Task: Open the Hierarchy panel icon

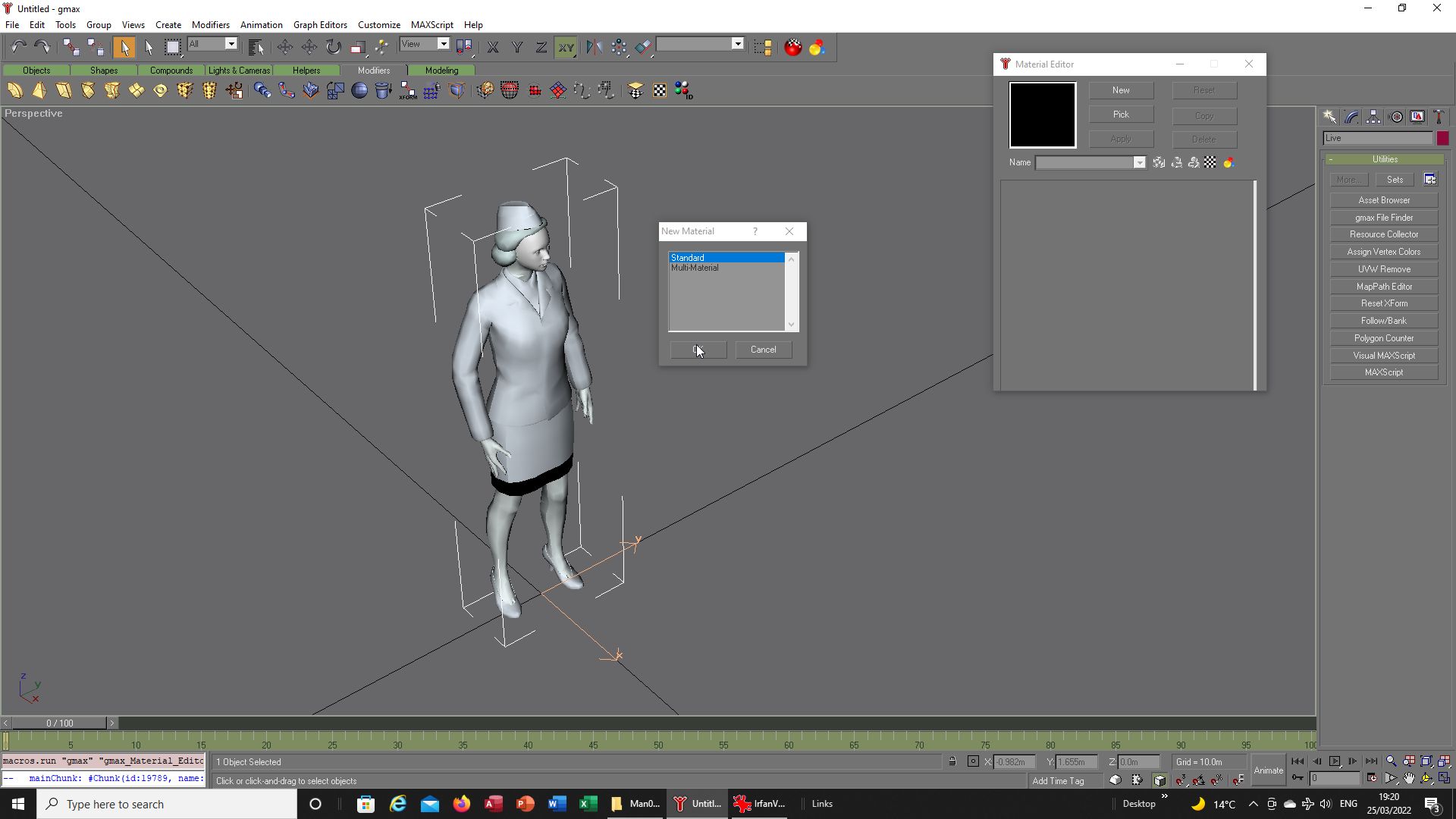Action: pyautogui.click(x=1373, y=117)
